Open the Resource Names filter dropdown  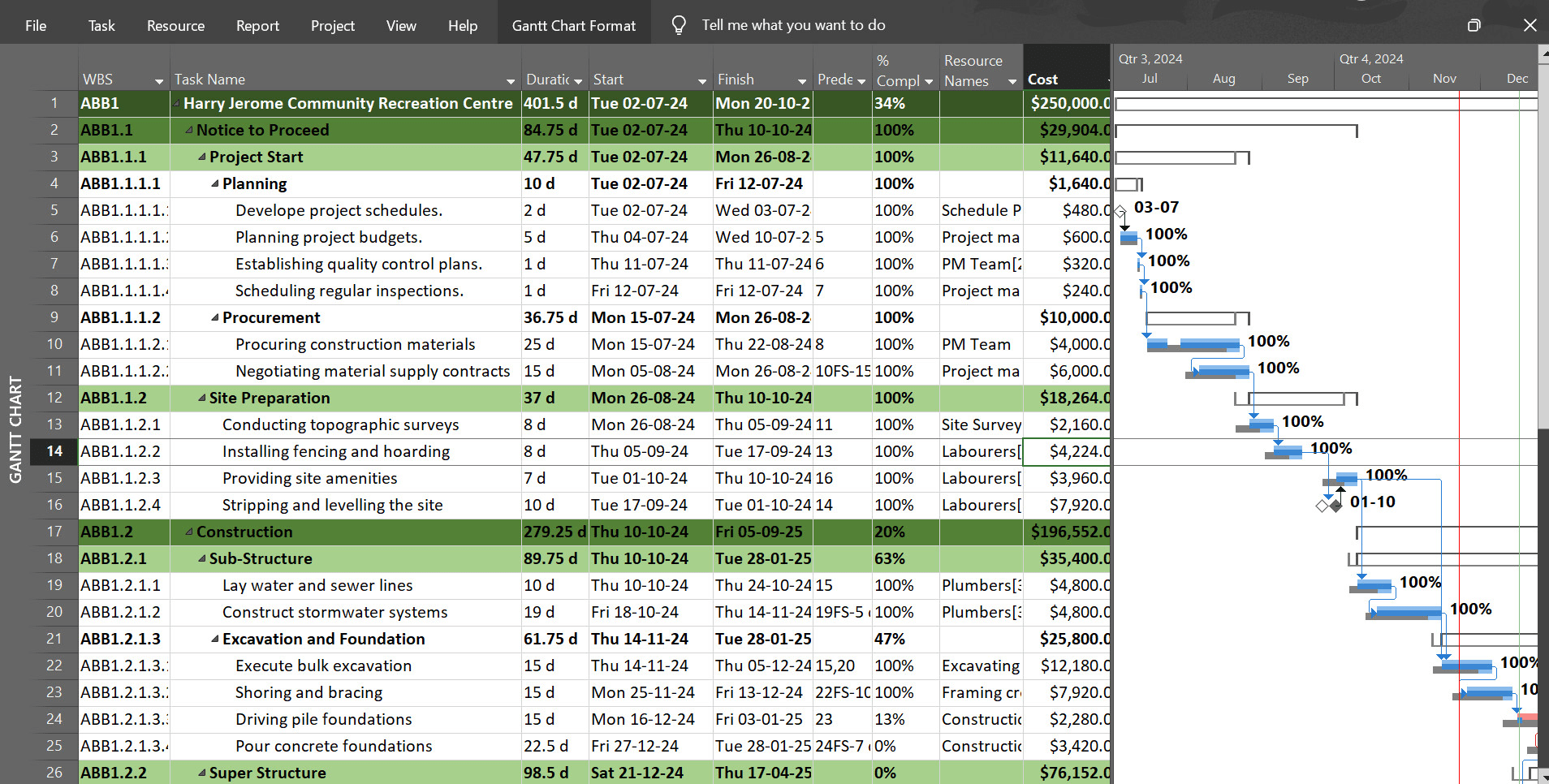click(1012, 80)
